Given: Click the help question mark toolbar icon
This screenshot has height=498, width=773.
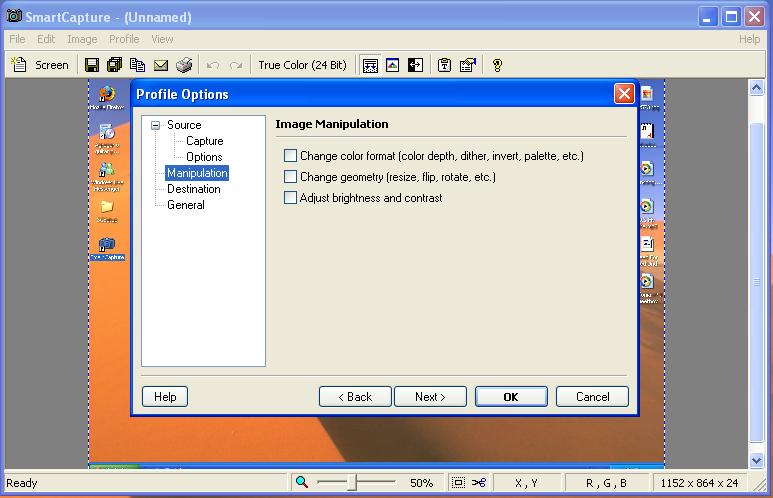Looking at the screenshot, I should point(497,65).
